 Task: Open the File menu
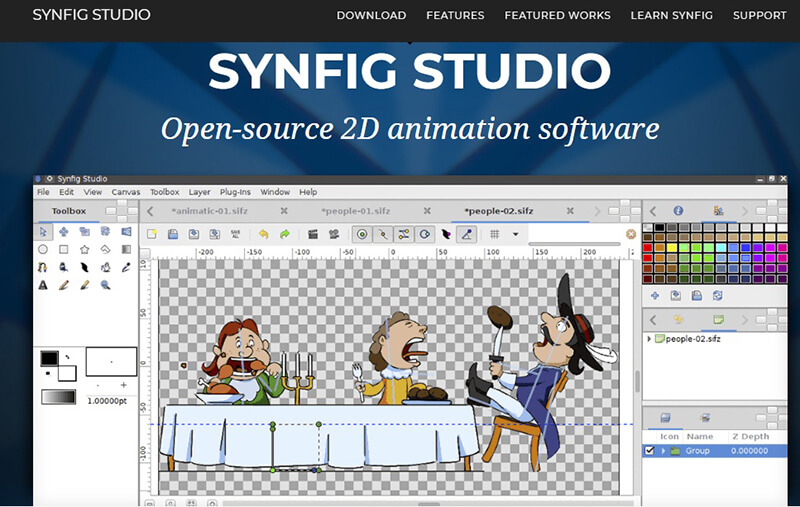pos(43,192)
